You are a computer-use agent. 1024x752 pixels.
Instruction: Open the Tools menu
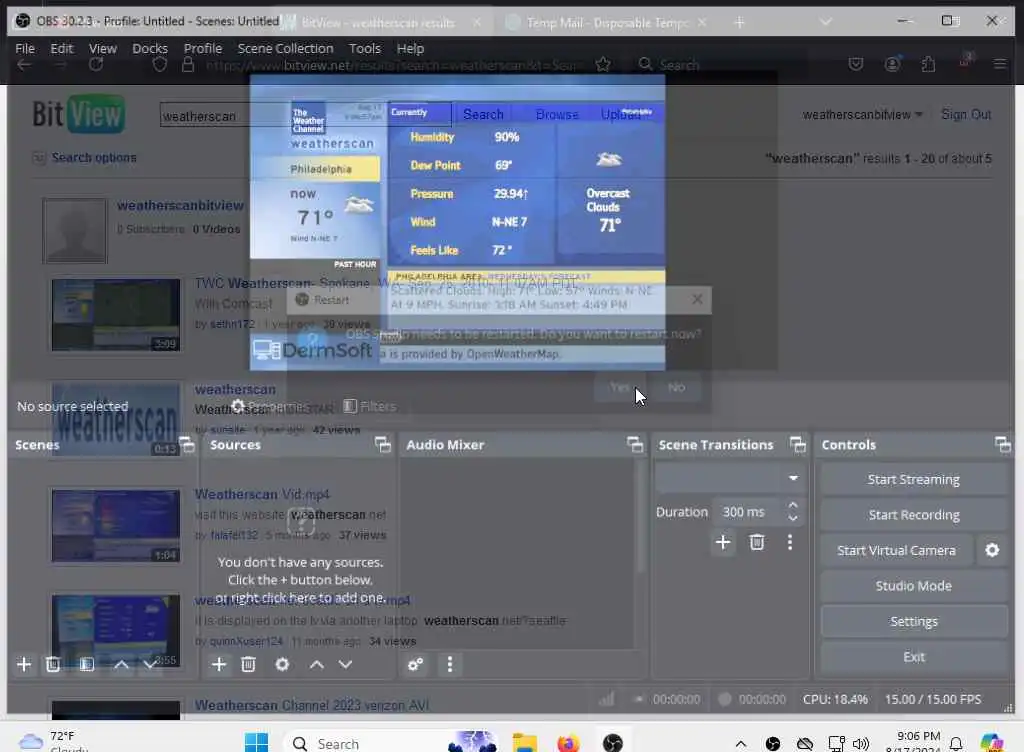tap(364, 48)
